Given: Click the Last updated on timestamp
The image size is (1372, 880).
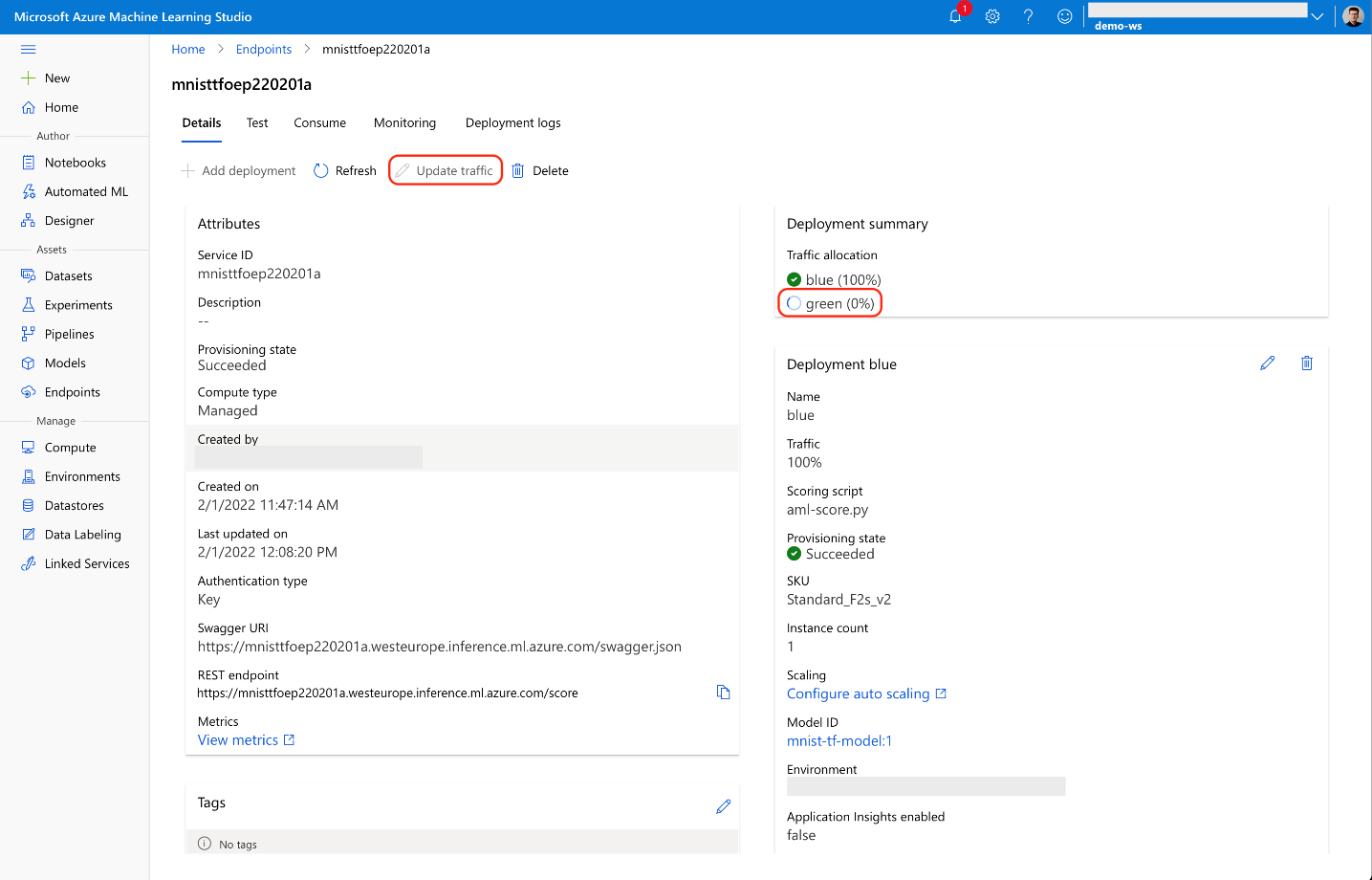Looking at the screenshot, I should pyautogui.click(x=268, y=552).
